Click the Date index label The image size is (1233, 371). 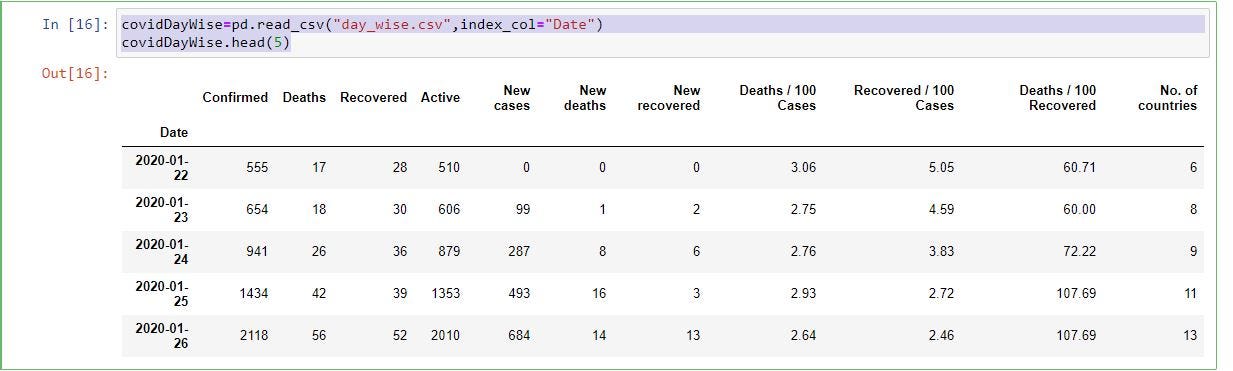(174, 132)
